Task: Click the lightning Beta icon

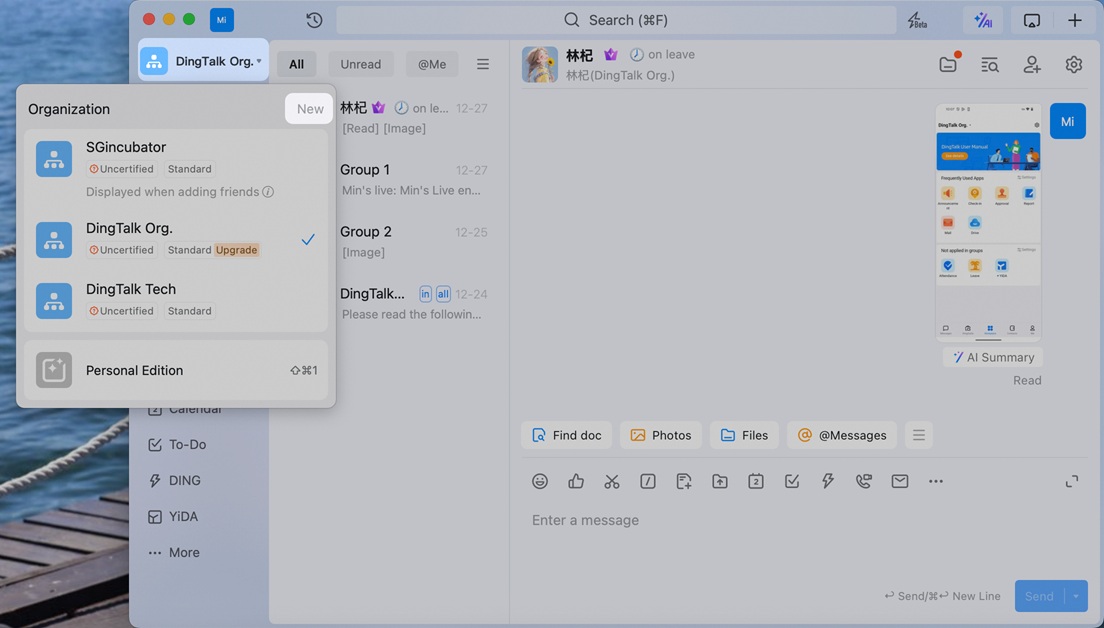Action: (x=917, y=20)
